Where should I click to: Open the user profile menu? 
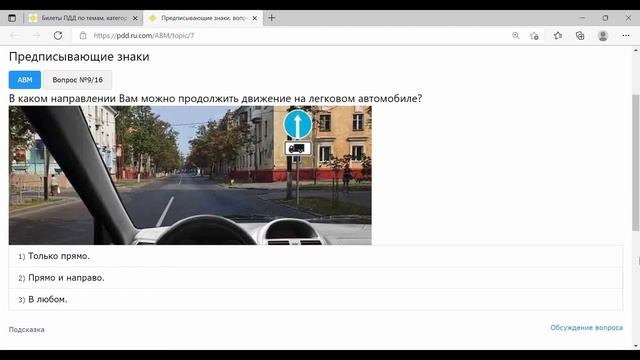tap(603, 36)
